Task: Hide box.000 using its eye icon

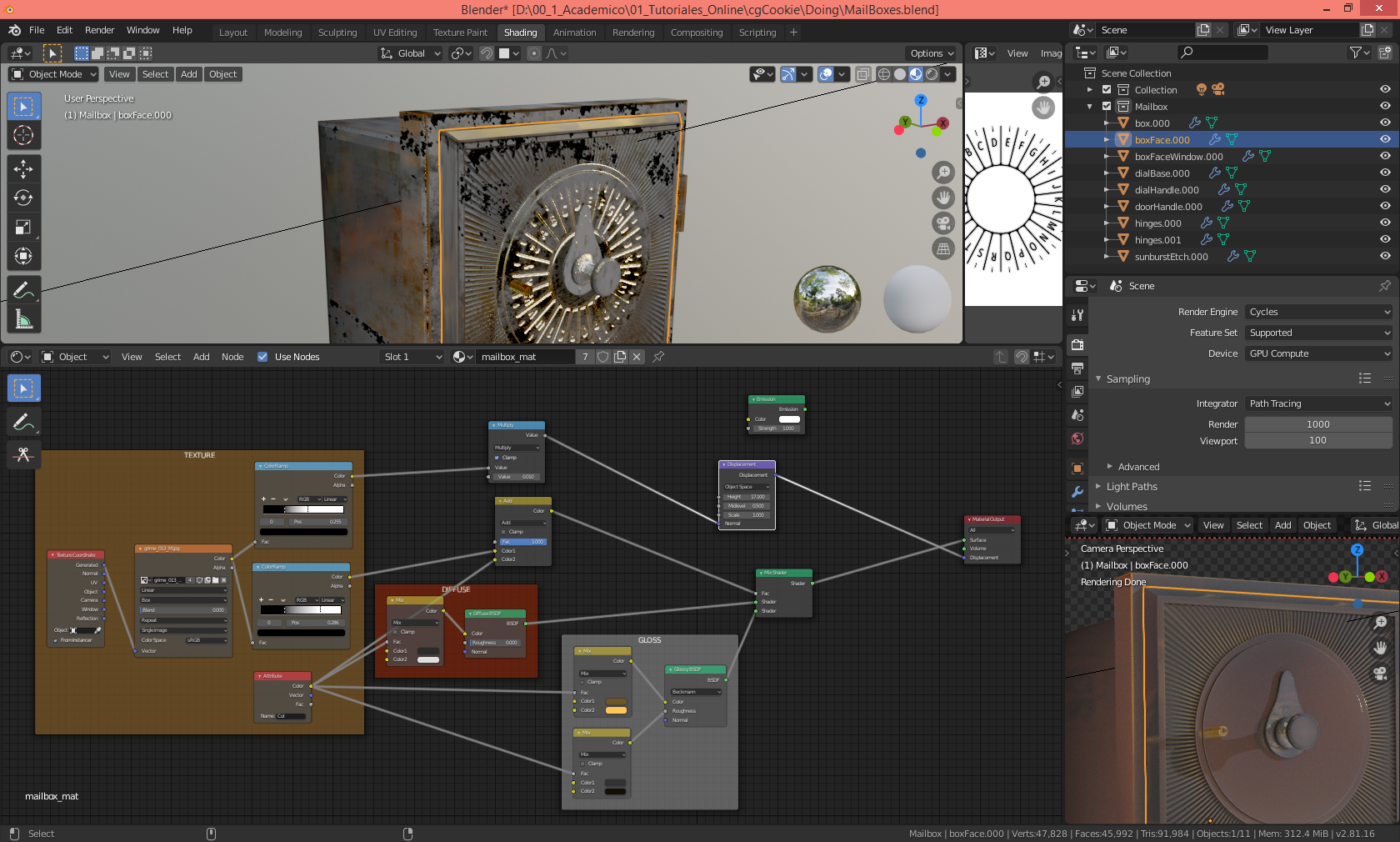Action: tap(1385, 123)
